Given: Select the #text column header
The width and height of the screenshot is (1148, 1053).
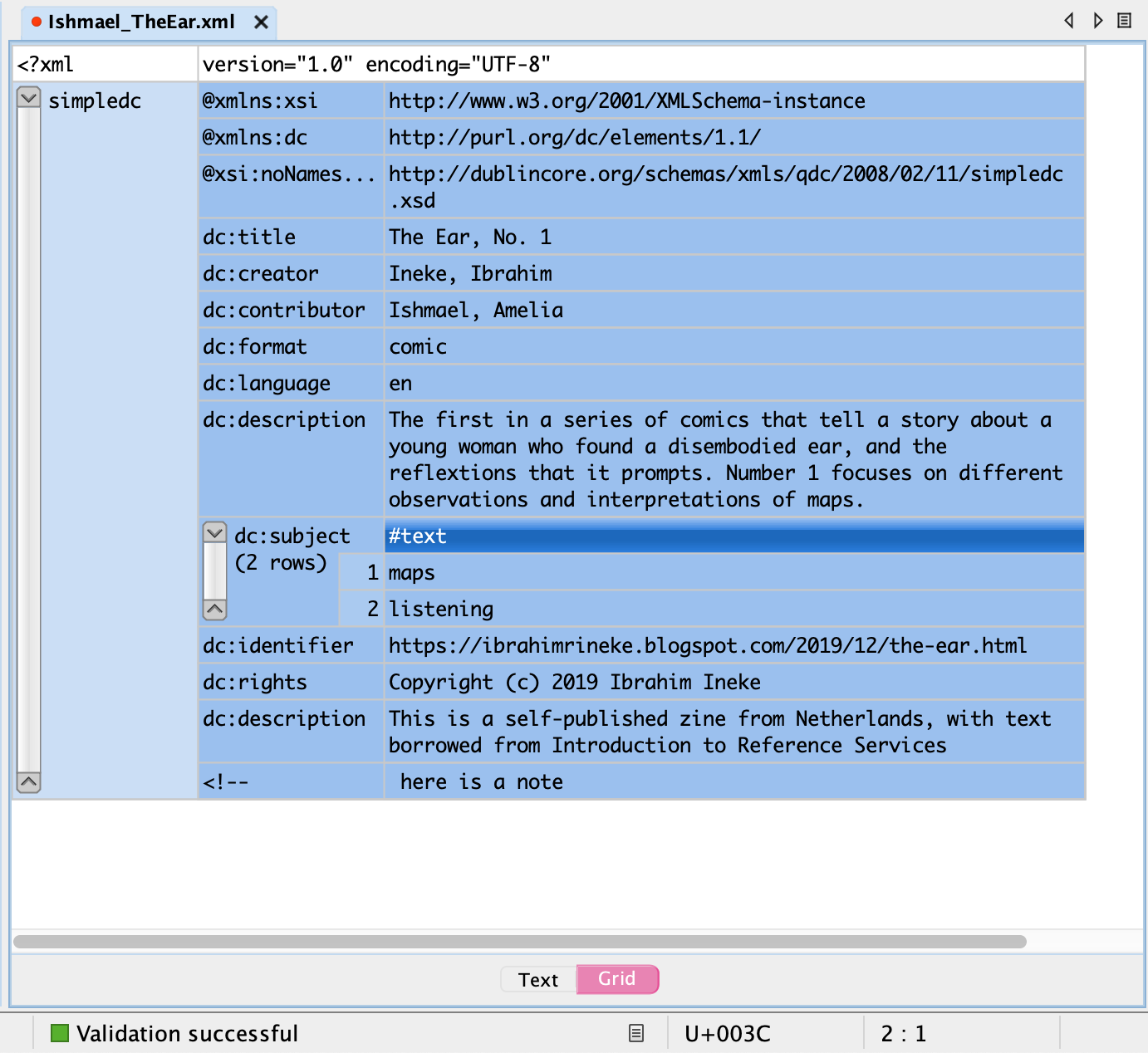Looking at the screenshot, I should click(733, 536).
